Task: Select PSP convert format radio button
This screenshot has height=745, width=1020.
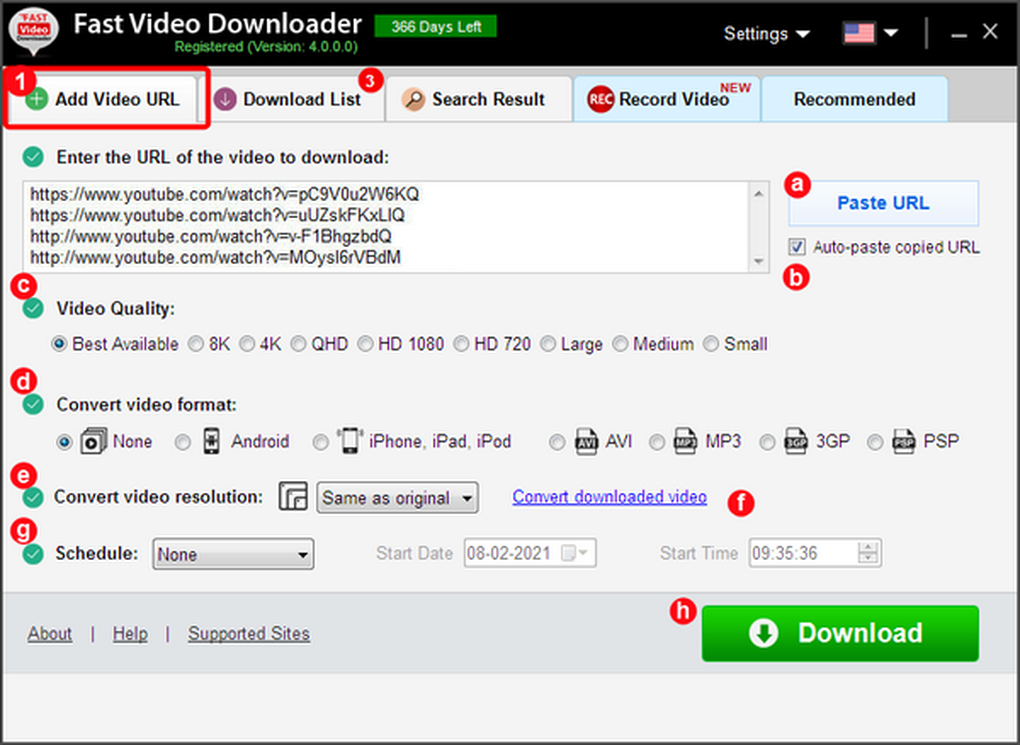Action: (876, 442)
